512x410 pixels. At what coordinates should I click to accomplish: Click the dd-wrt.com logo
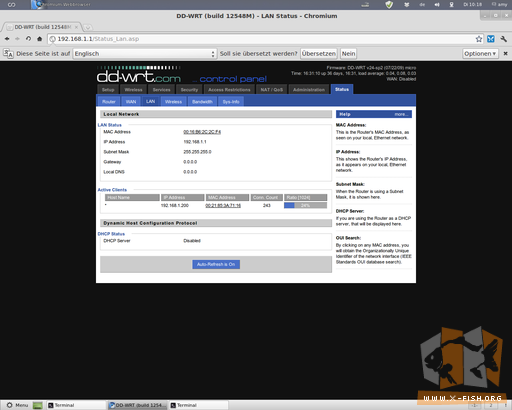tap(139, 75)
